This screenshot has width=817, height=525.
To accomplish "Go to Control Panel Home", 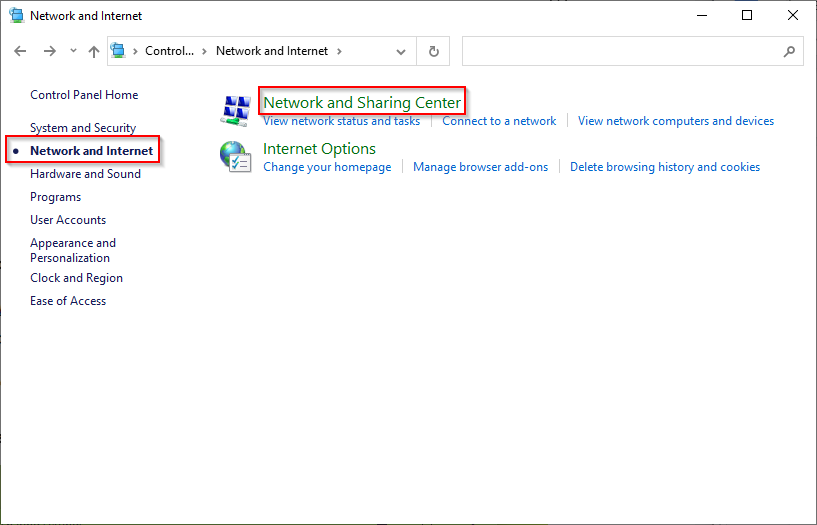I will (84, 95).
